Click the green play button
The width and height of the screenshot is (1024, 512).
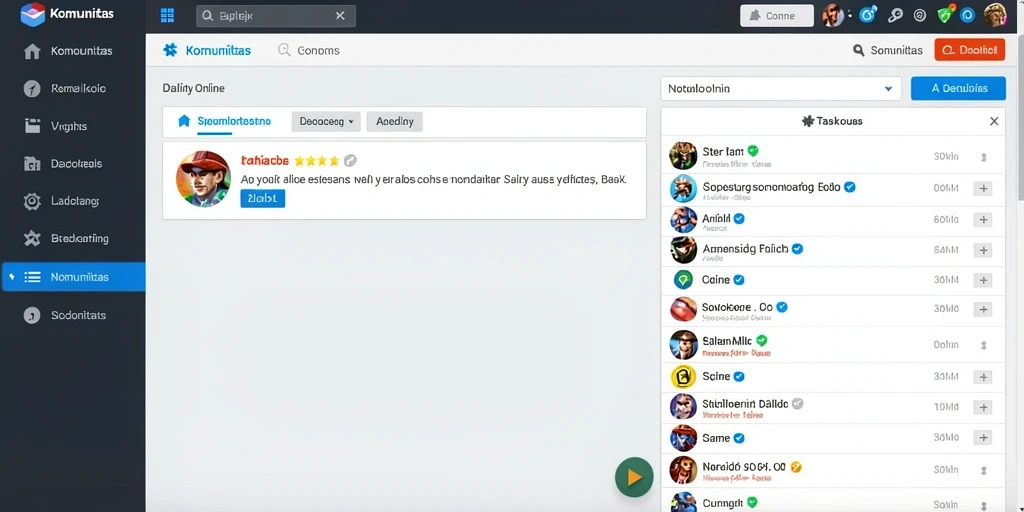[633, 477]
